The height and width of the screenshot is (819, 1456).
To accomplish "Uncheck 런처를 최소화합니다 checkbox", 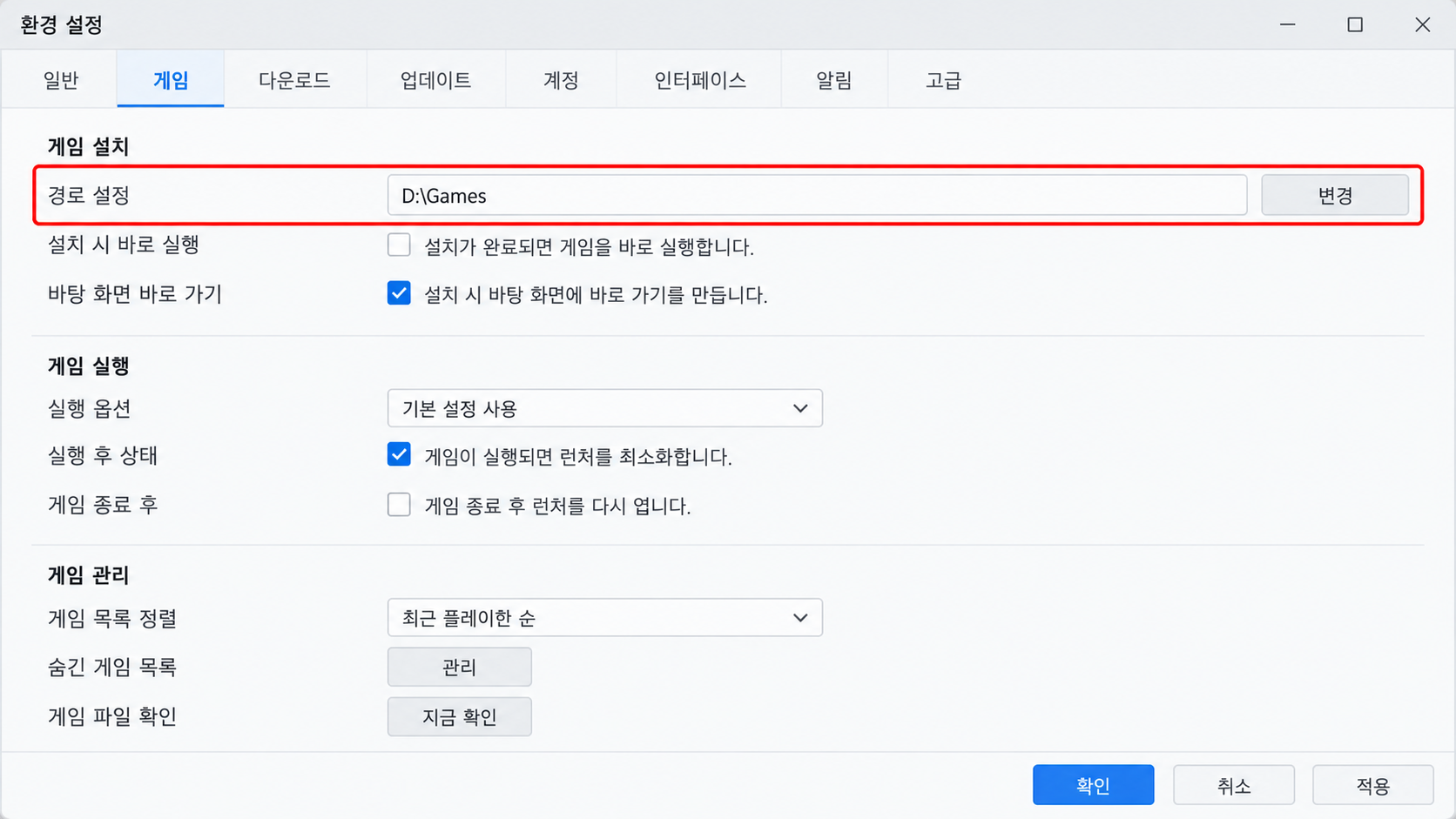I will (399, 455).
